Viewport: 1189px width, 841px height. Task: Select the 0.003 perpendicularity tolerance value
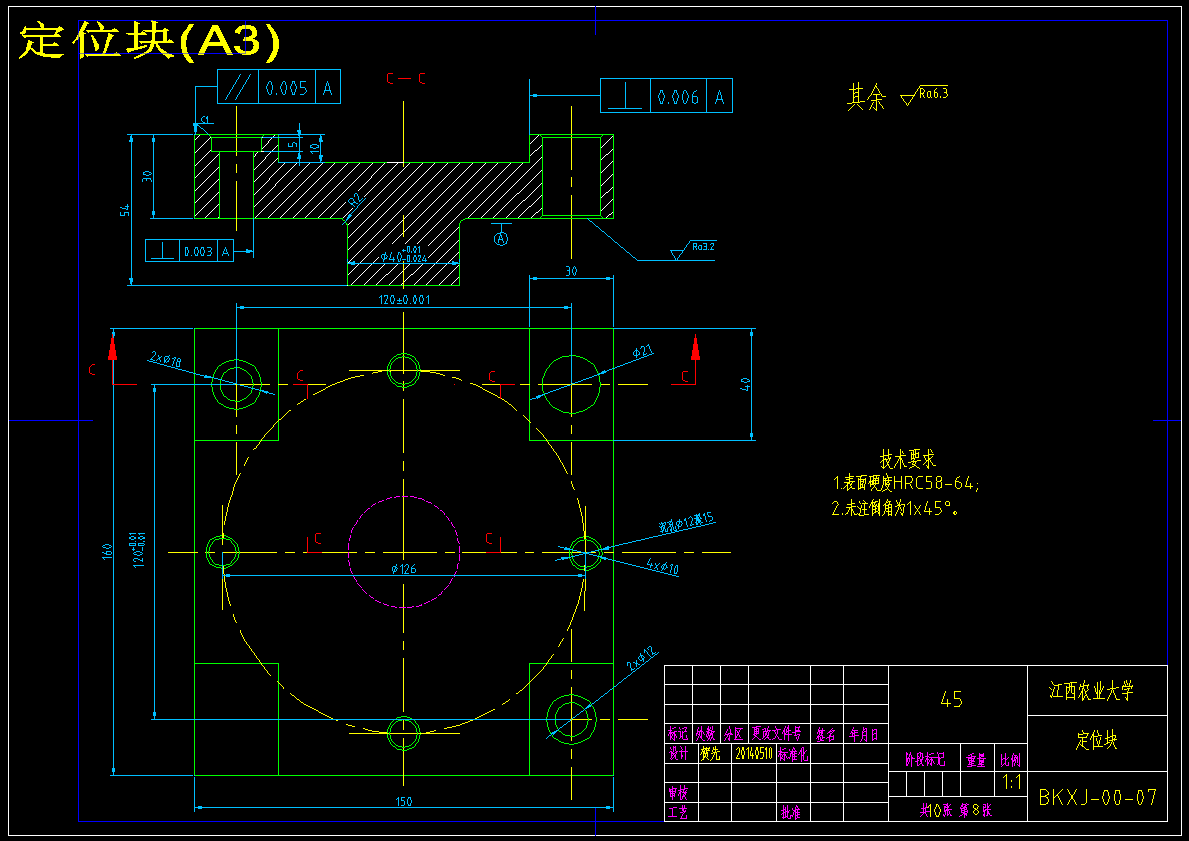coord(198,251)
